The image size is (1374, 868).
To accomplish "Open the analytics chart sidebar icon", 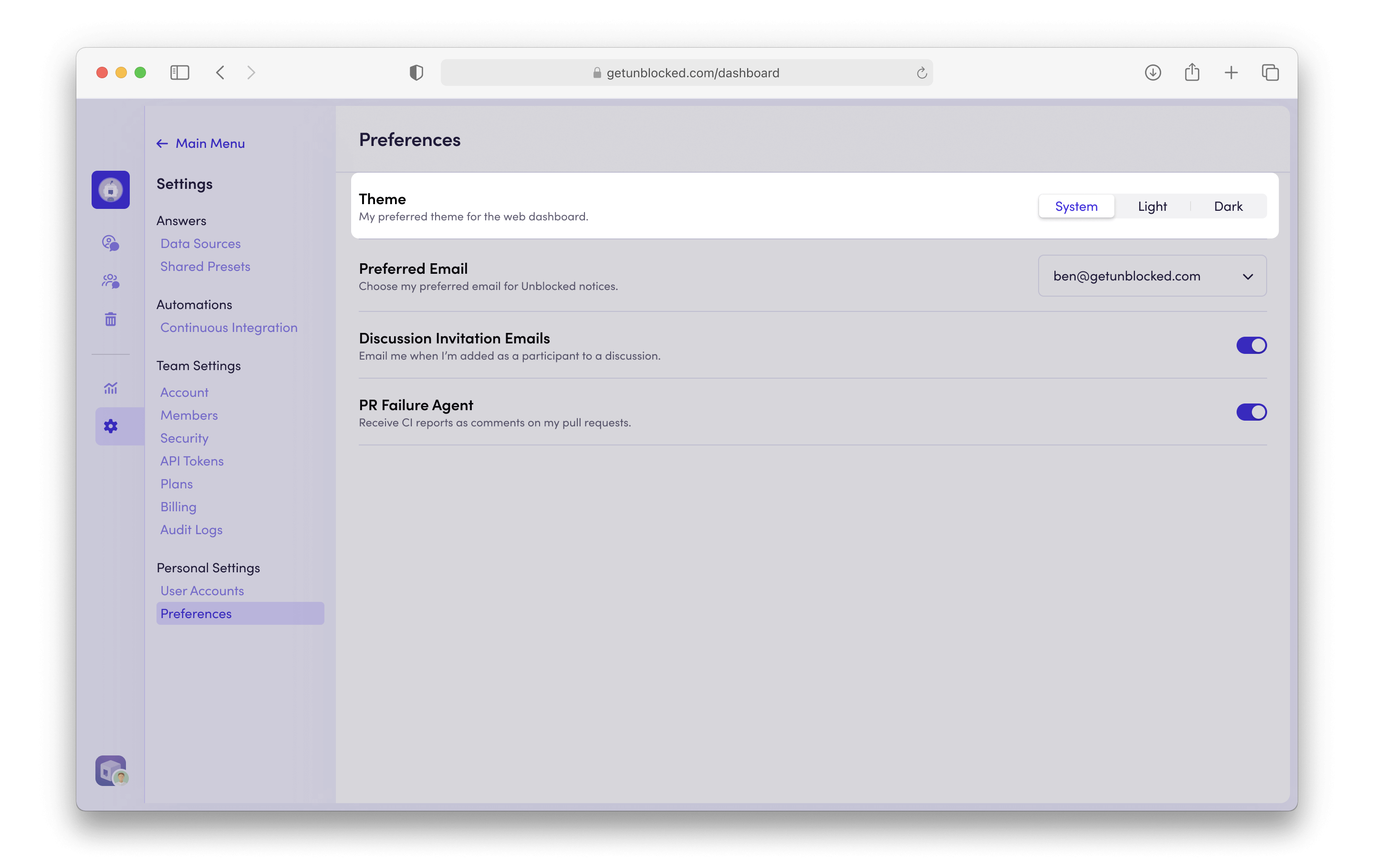I will pos(110,388).
